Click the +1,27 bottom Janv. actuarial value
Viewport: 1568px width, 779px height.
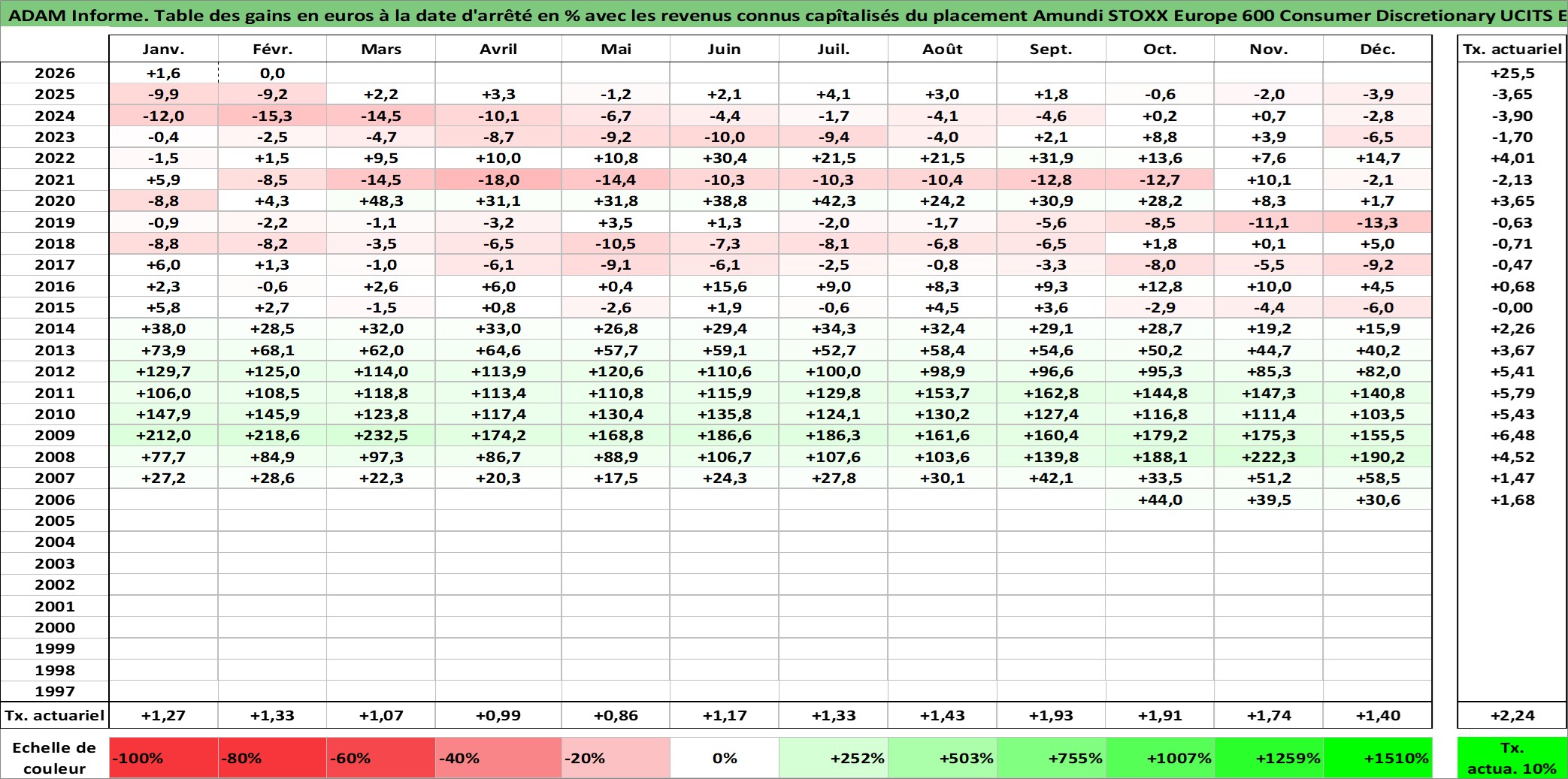click(164, 715)
